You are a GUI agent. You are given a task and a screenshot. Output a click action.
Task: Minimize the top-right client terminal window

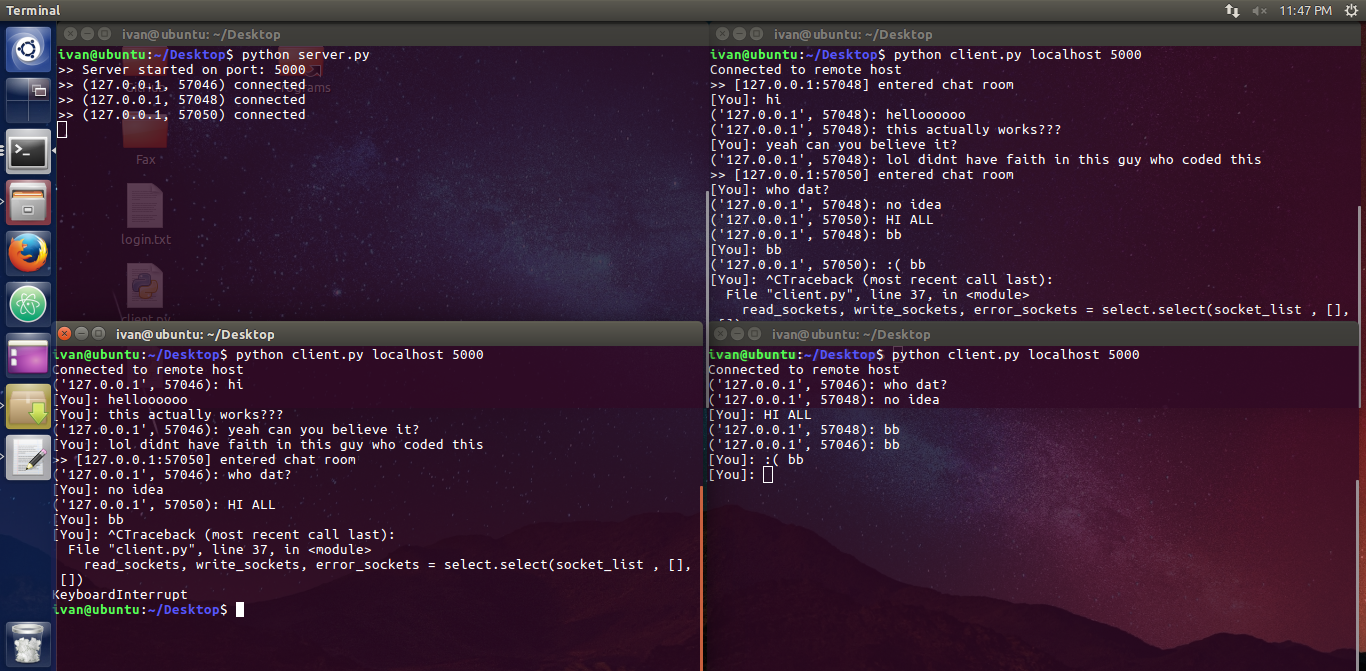coord(739,34)
